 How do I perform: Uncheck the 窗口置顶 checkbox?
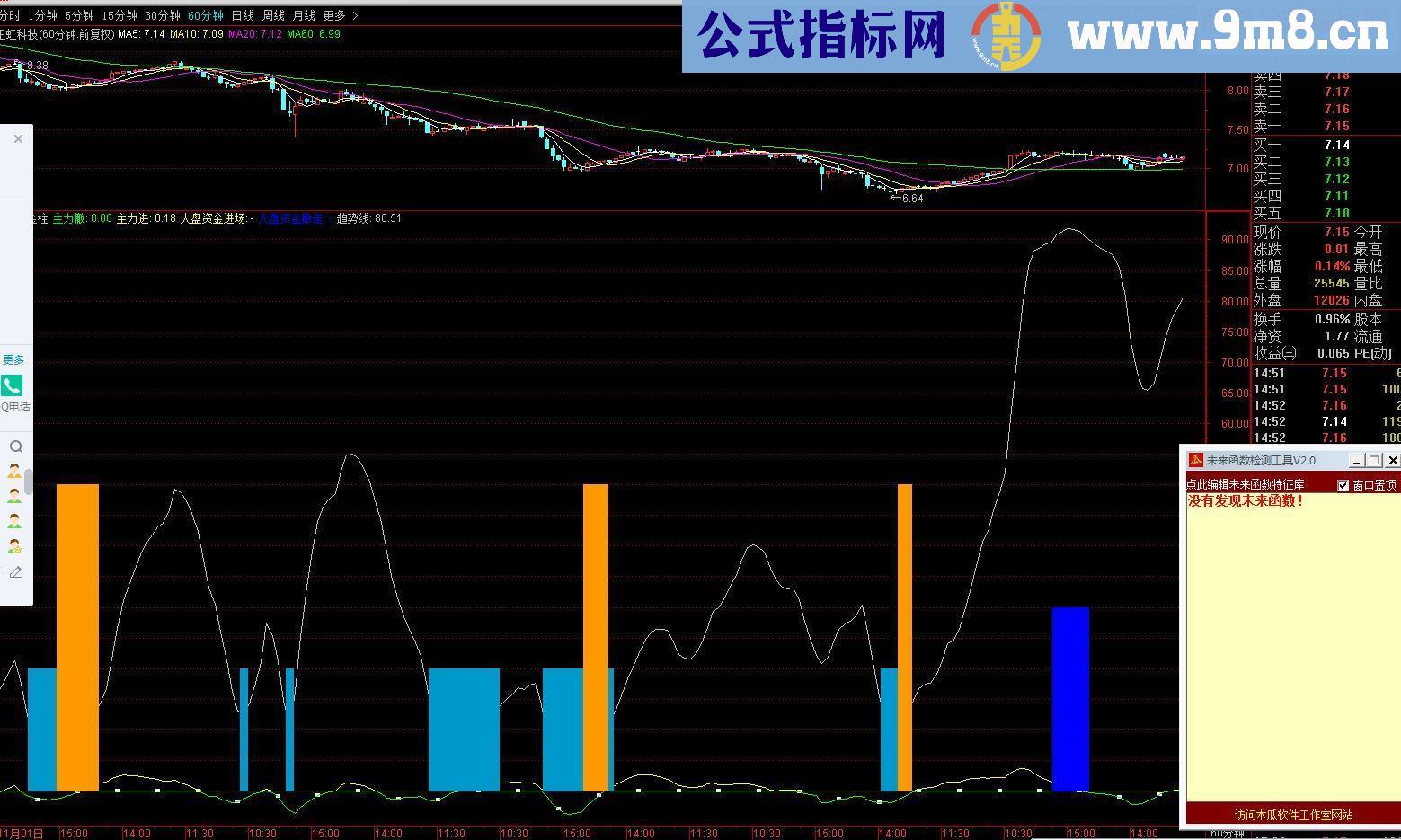click(x=1344, y=484)
